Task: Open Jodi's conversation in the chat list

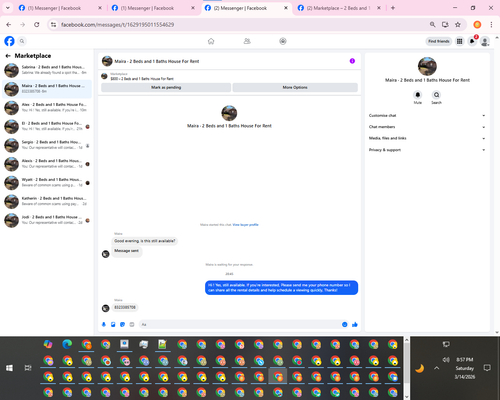Action: [47, 220]
